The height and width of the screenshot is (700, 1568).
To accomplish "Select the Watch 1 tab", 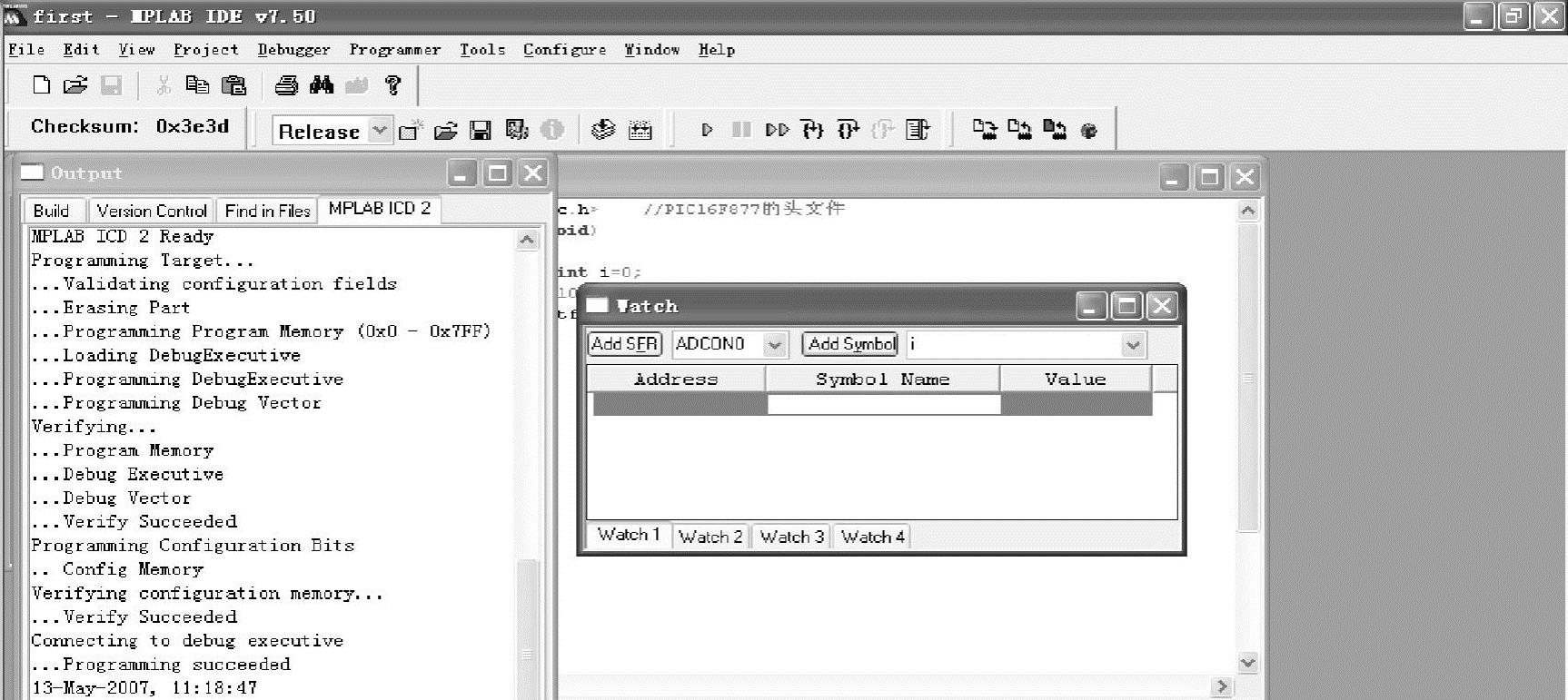I will tap(629, 535).
